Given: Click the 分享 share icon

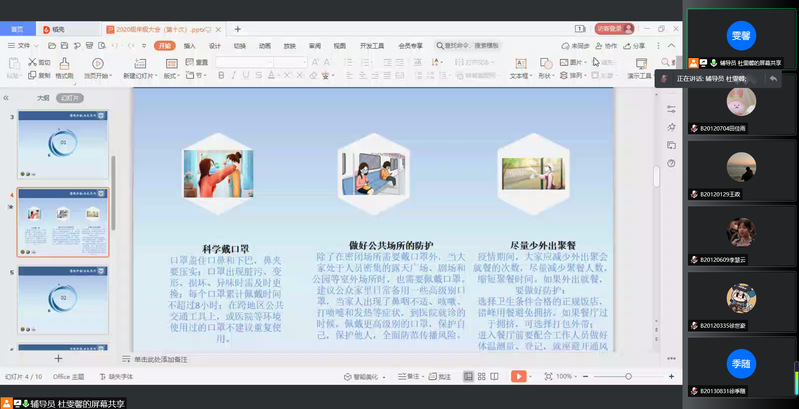Looking at the screenshot, I should 635,46.
